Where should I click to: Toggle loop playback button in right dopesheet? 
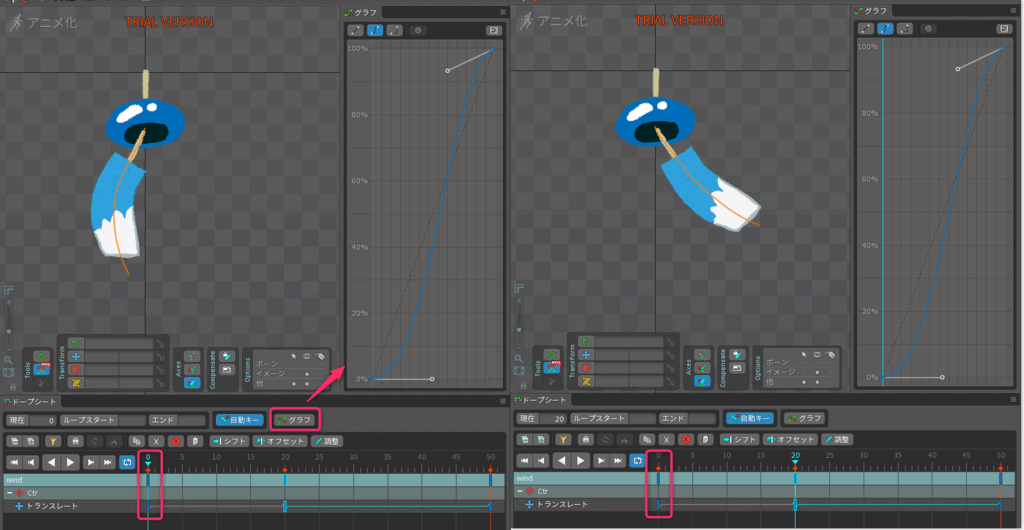637,461
